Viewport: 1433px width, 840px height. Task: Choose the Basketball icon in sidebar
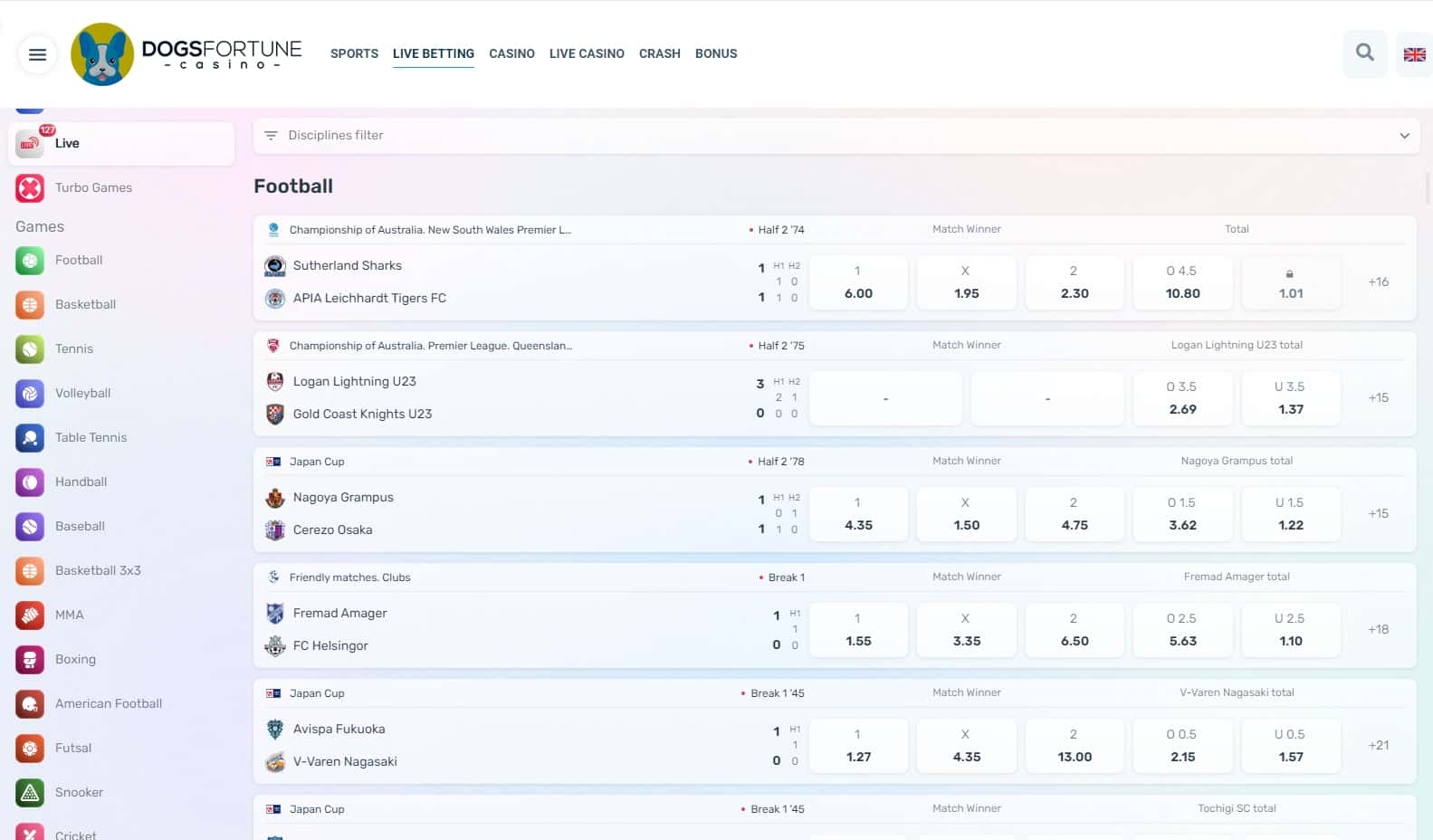pyautogui.click(x=30, y=305)
